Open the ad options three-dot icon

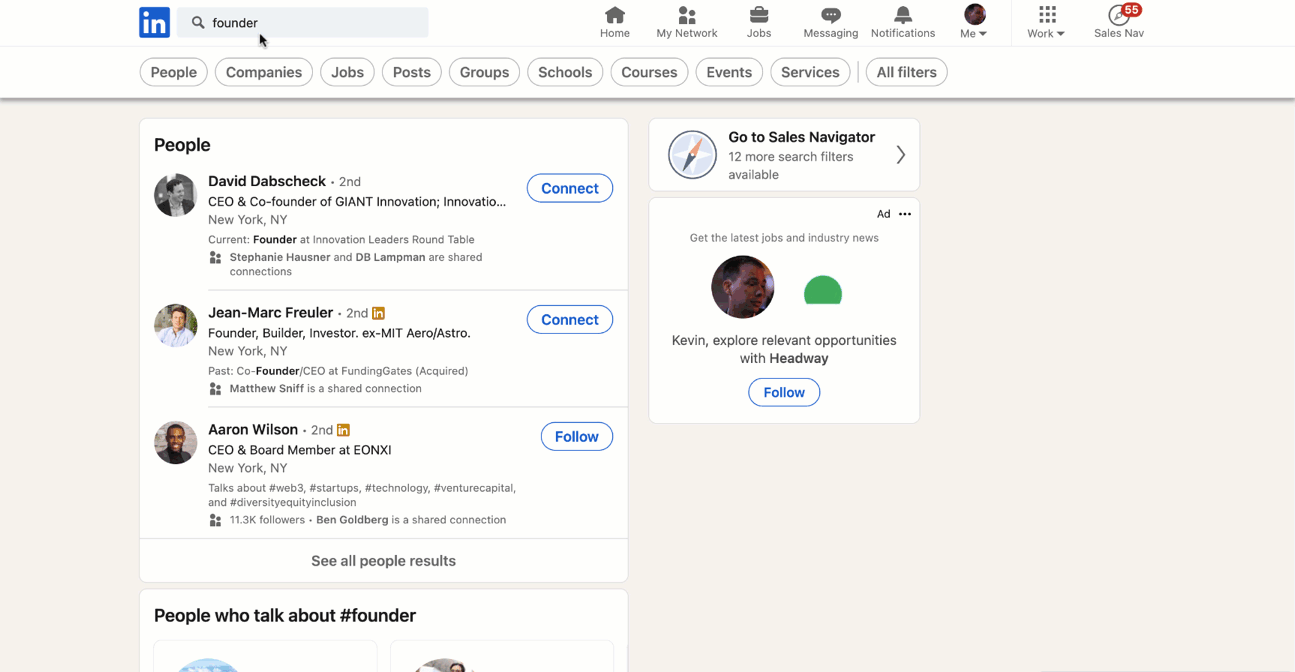tap(905, 214)
